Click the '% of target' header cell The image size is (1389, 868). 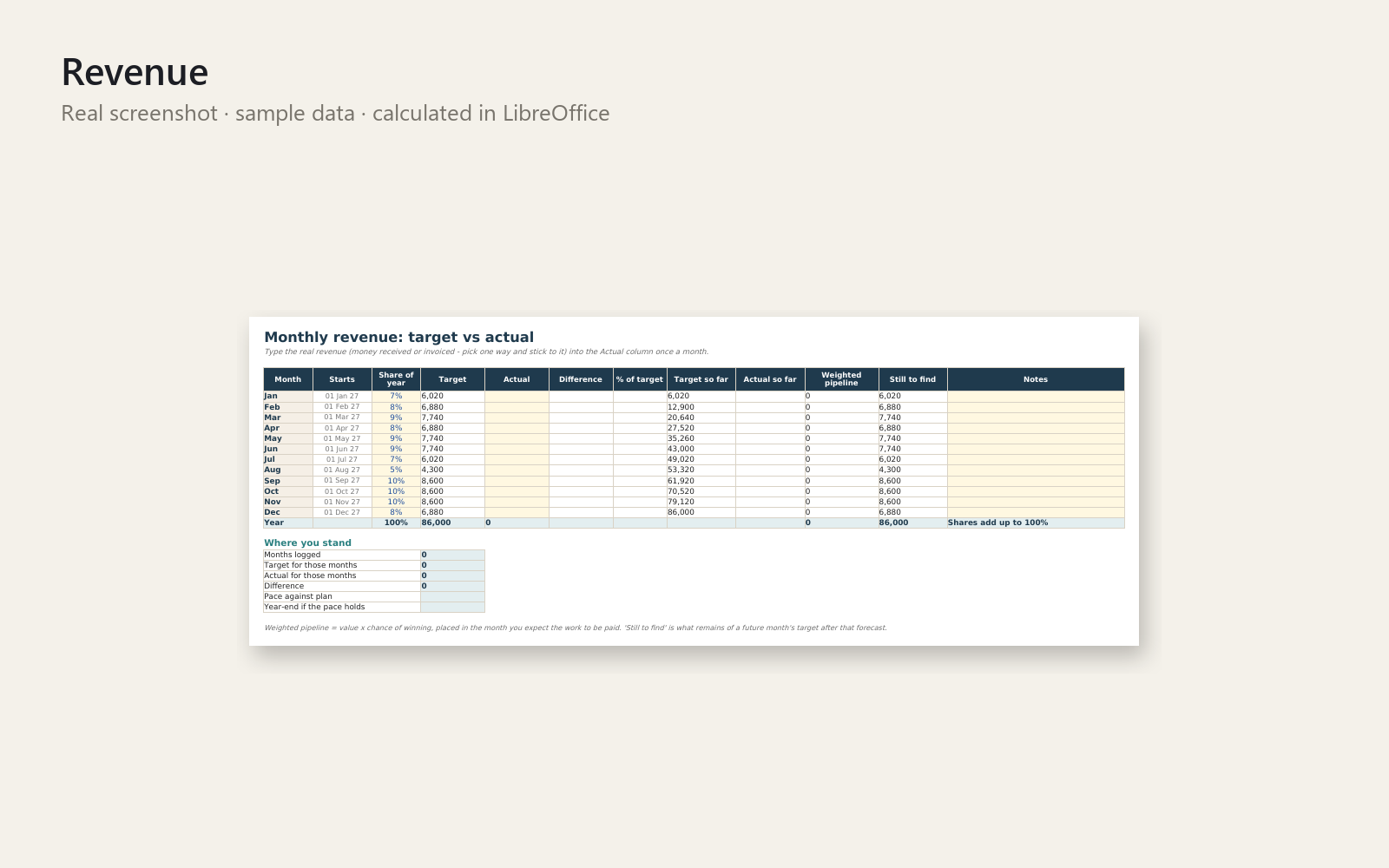click(640, 379)
